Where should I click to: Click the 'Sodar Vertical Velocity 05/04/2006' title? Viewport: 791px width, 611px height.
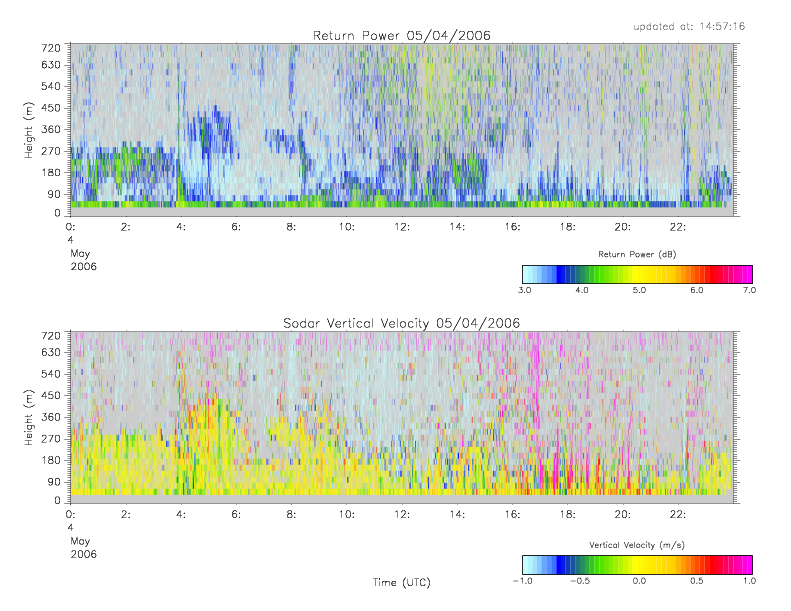(x=402, y=323)
